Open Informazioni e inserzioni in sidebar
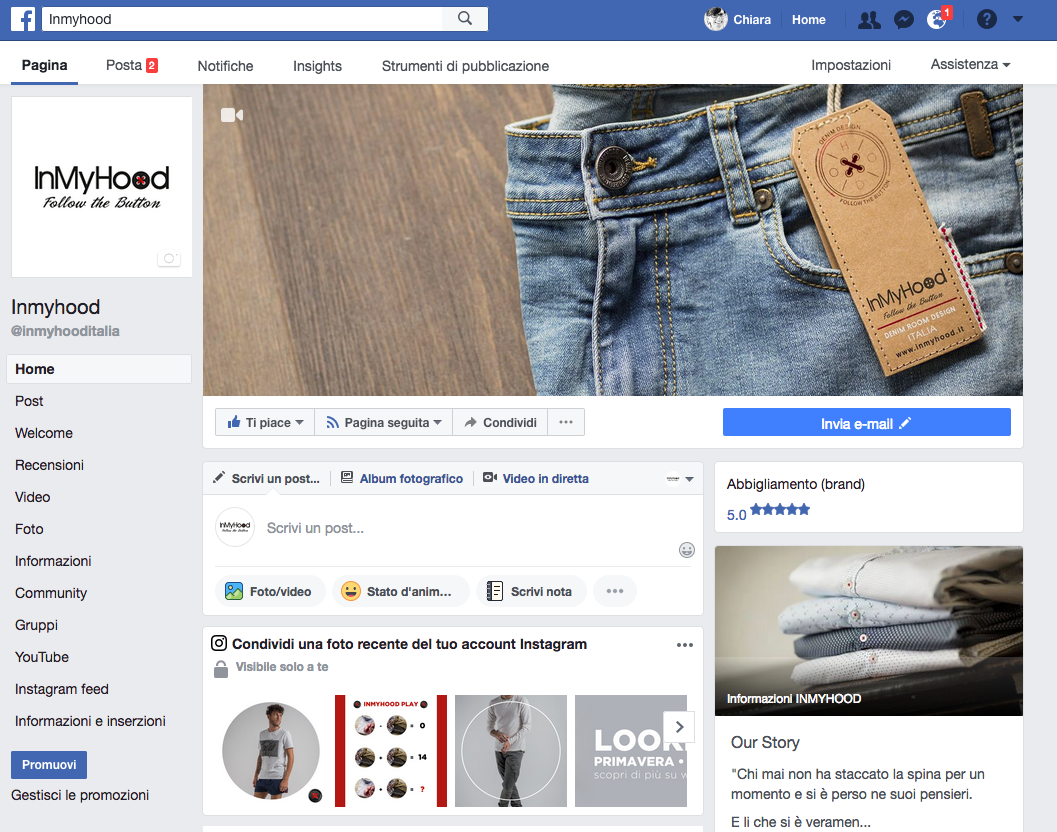 click(x=90, y=721)
